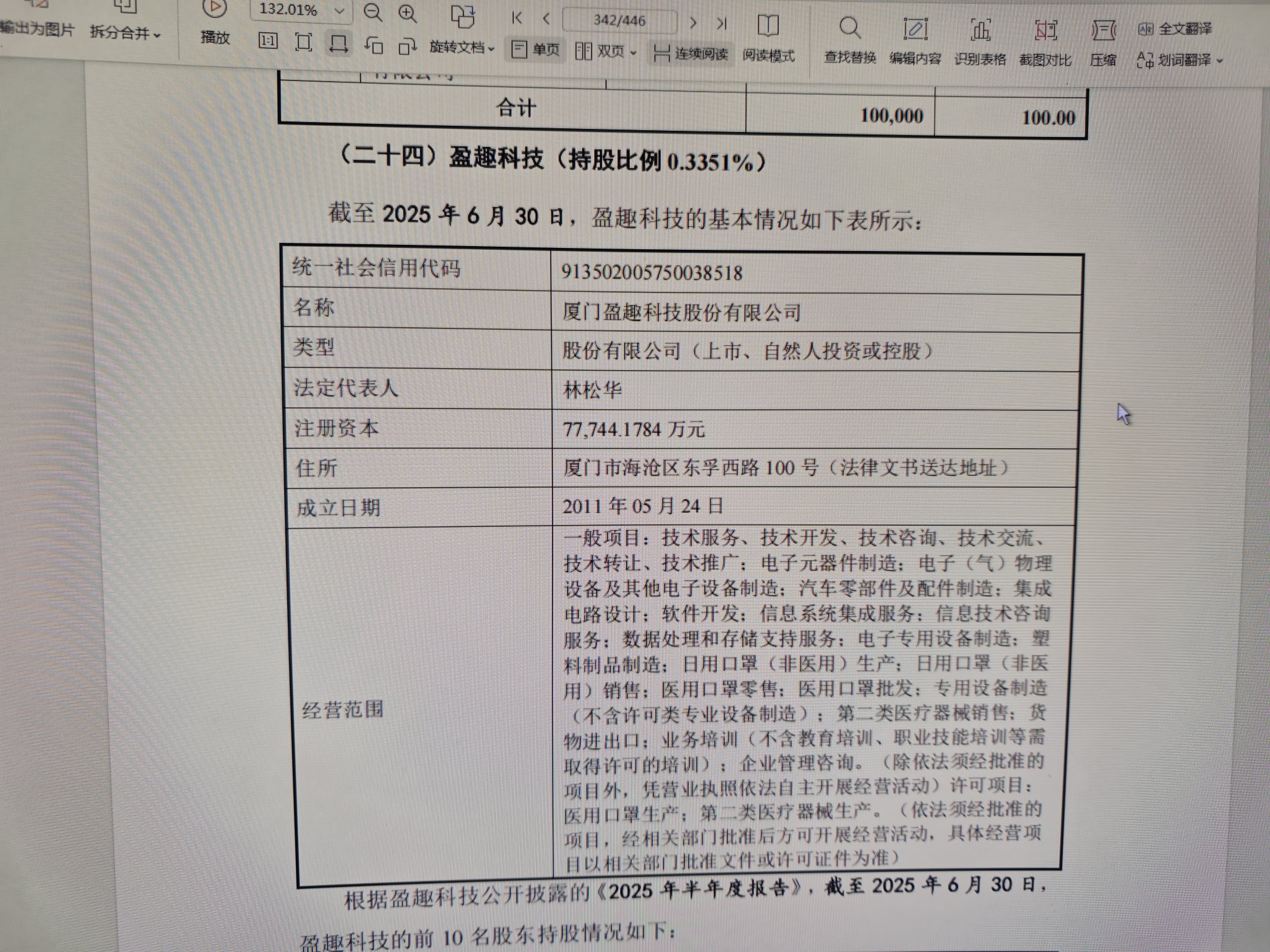The height and width of the screenshot is (952, 1270).
Task: Click 划词翻译 word selection translate
Action: (1174, 60)
